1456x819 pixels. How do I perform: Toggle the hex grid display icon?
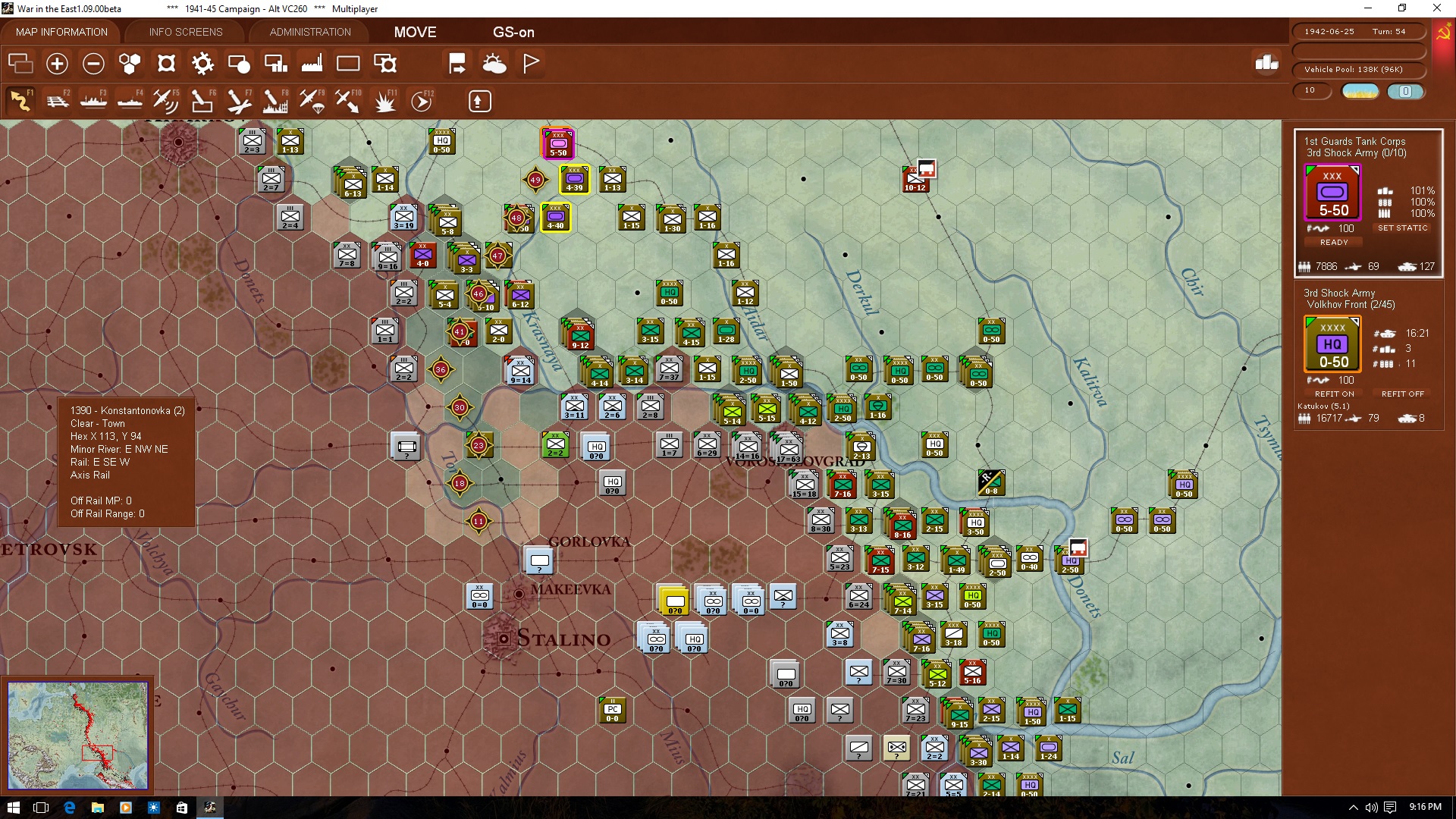(x=130, y=64)
